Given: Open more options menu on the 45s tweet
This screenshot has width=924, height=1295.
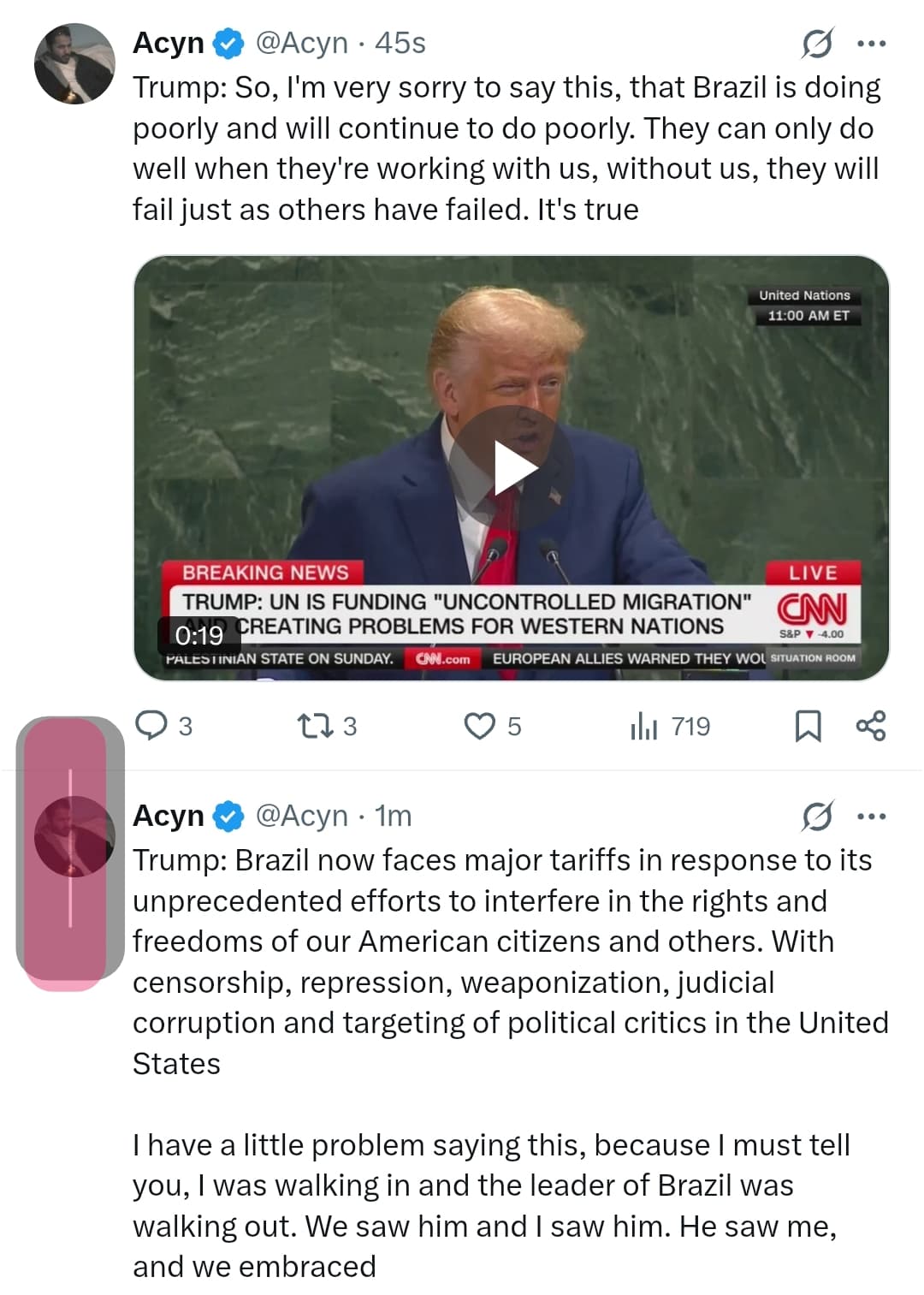Looking at the screenshot, I should click(872, 43).
